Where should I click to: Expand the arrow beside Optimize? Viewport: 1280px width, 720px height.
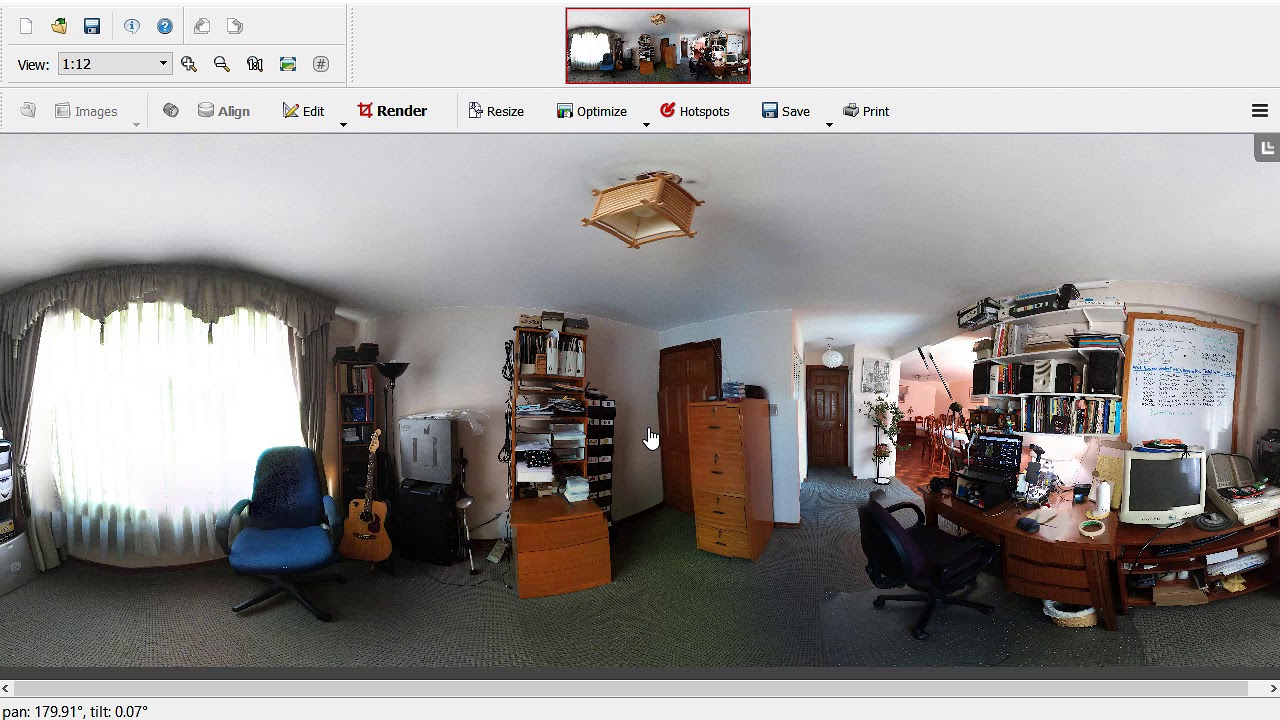646,124
